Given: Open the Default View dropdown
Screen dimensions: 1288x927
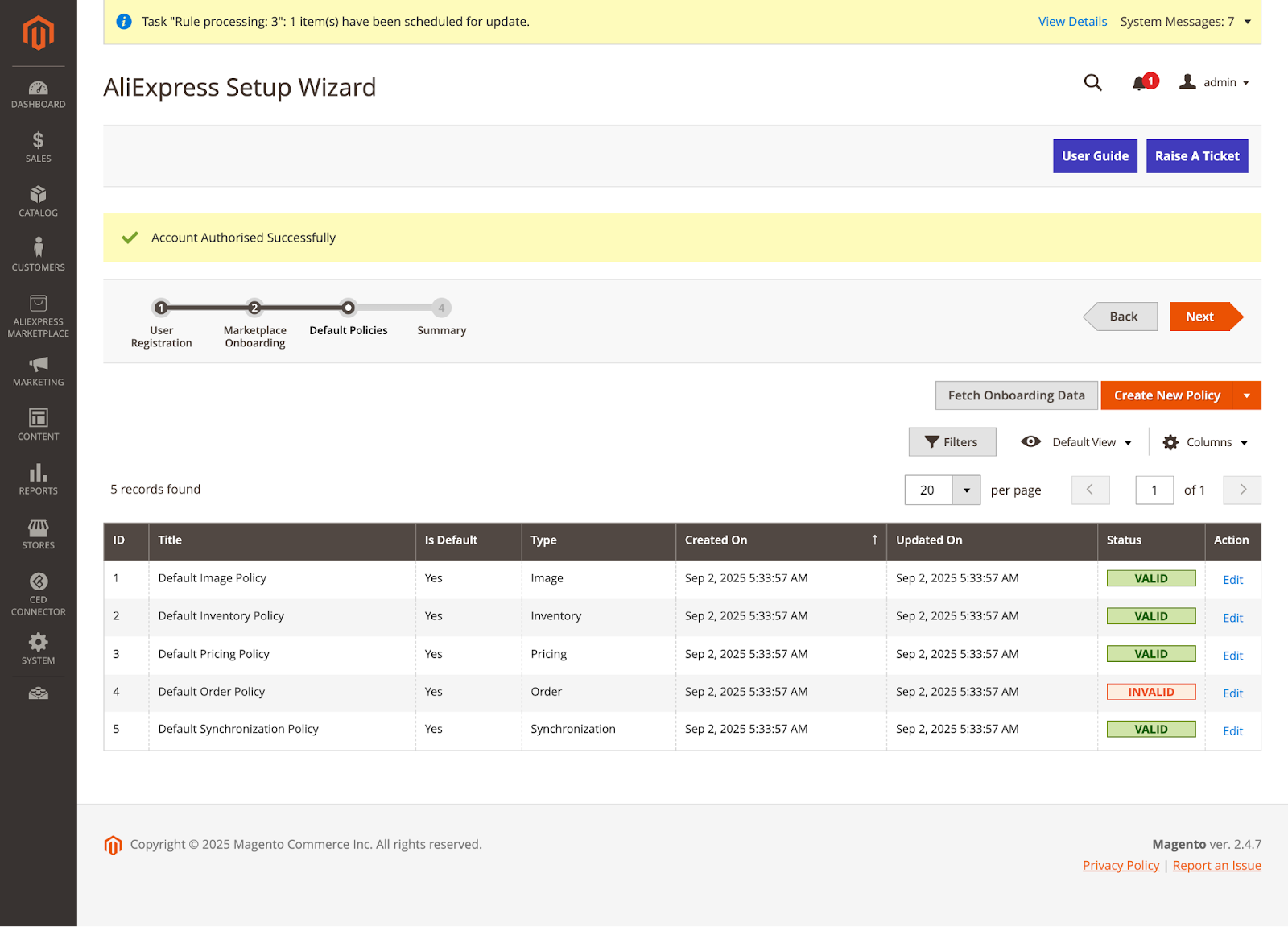Looking at the screenshot, I should coord(1076,442).
